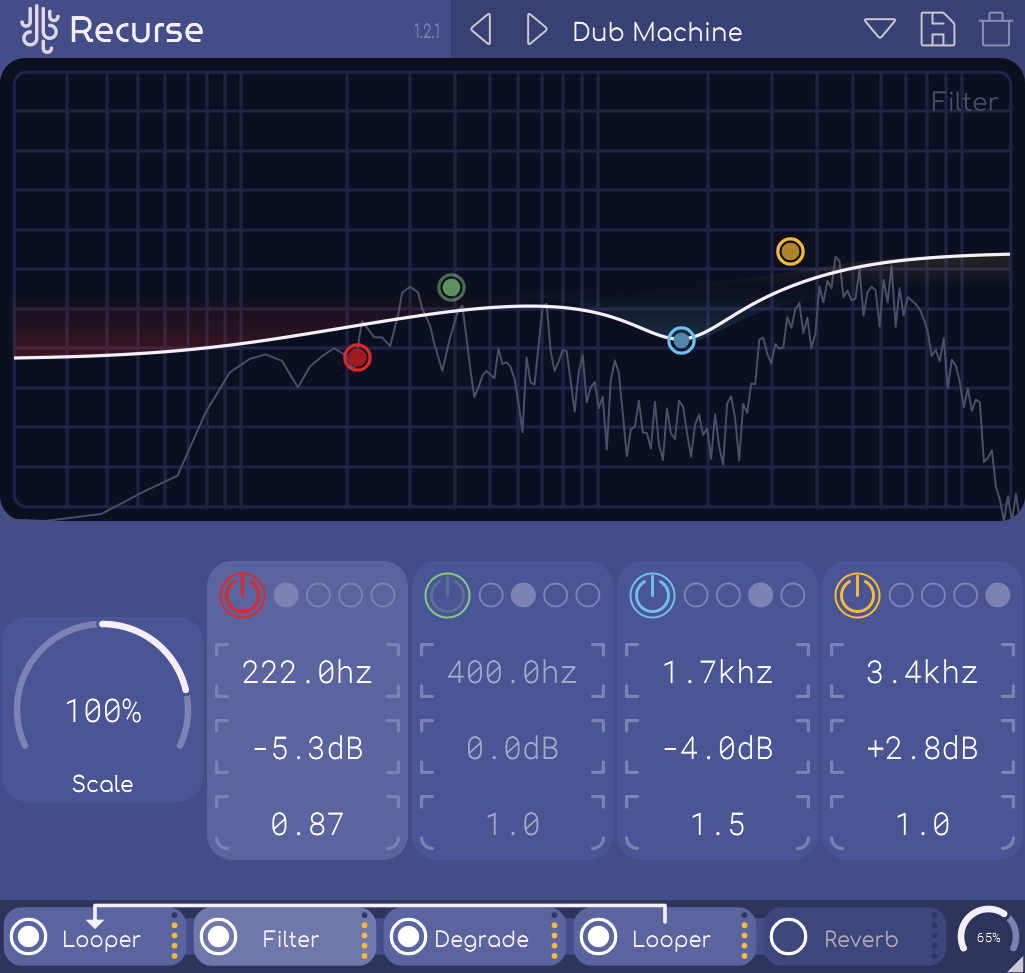
Task: Select fourth filter type for green band
Action: (588, 595)
